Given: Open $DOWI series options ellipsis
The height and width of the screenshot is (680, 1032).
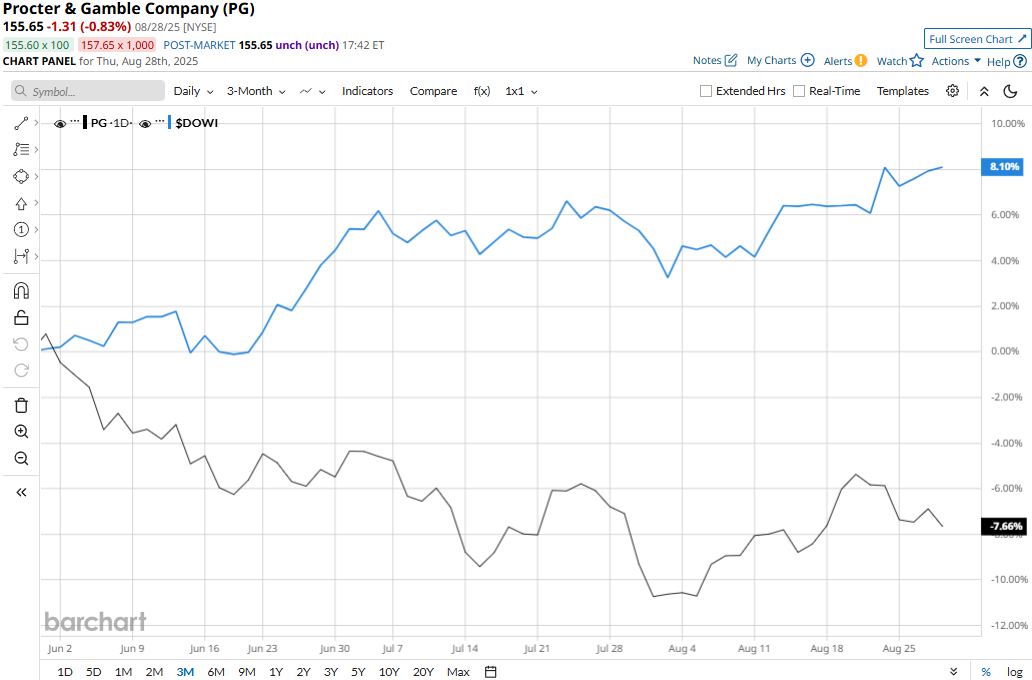Looking at the screenshot, I should pos(159,122).
